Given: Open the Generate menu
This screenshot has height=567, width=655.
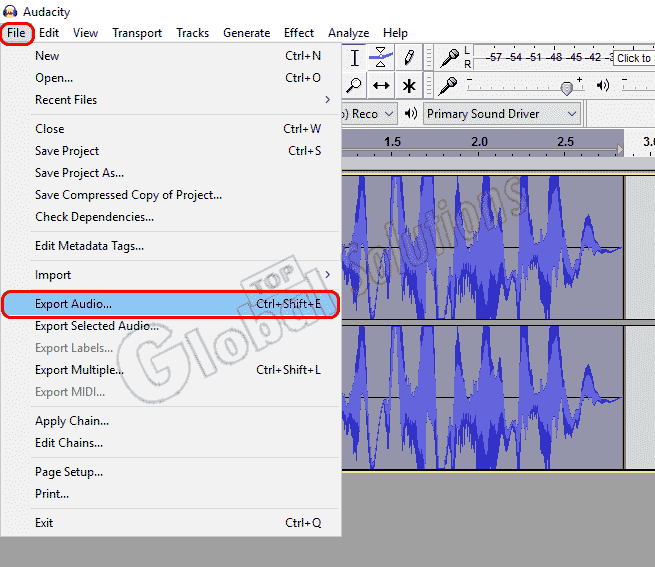Looking at the screenshot, I should click(246, 33).
